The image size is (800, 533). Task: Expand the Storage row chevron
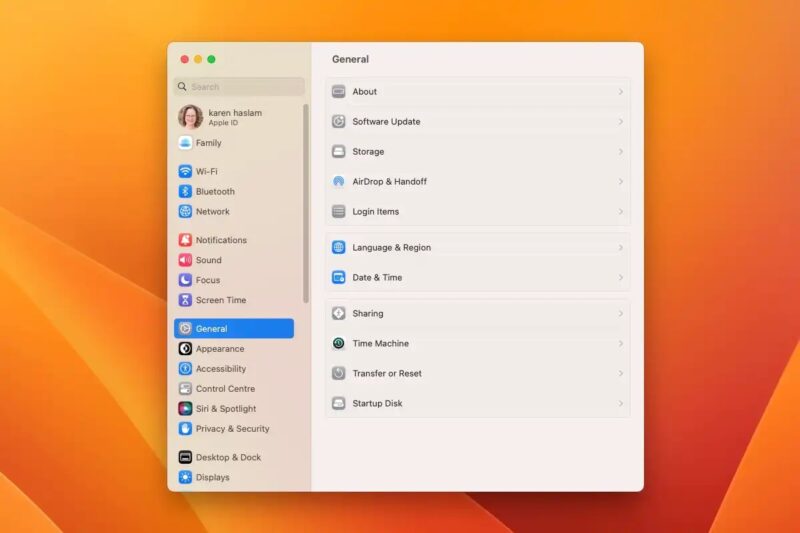click(620, 152)
